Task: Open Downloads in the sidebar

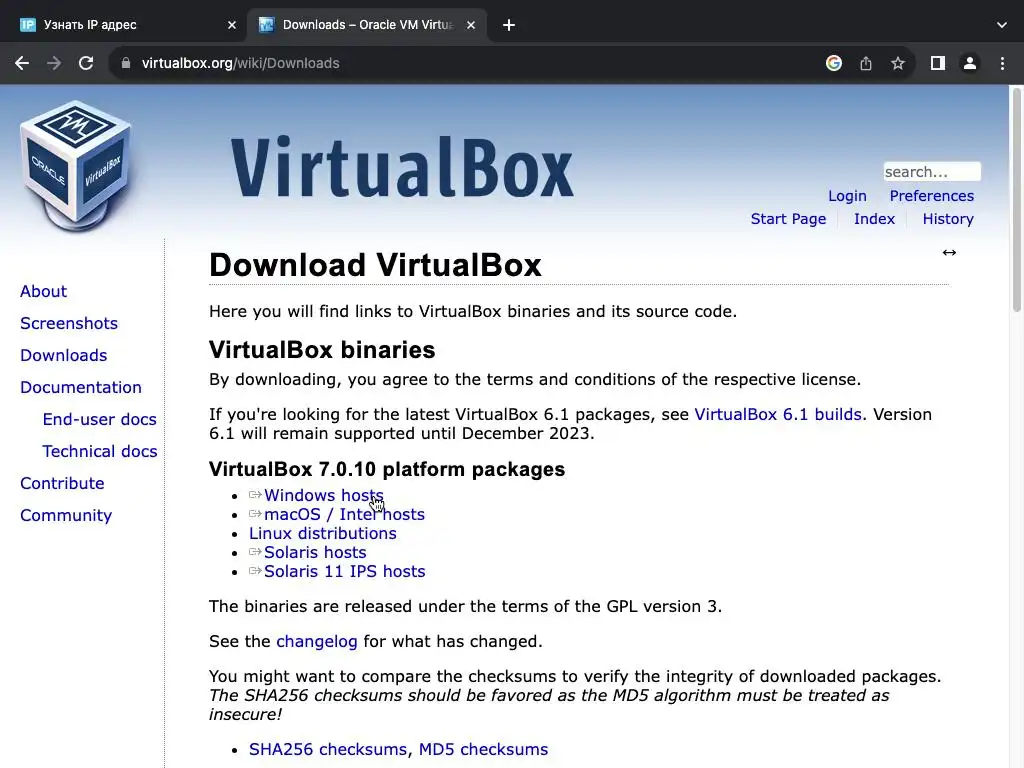Action: 64,355
